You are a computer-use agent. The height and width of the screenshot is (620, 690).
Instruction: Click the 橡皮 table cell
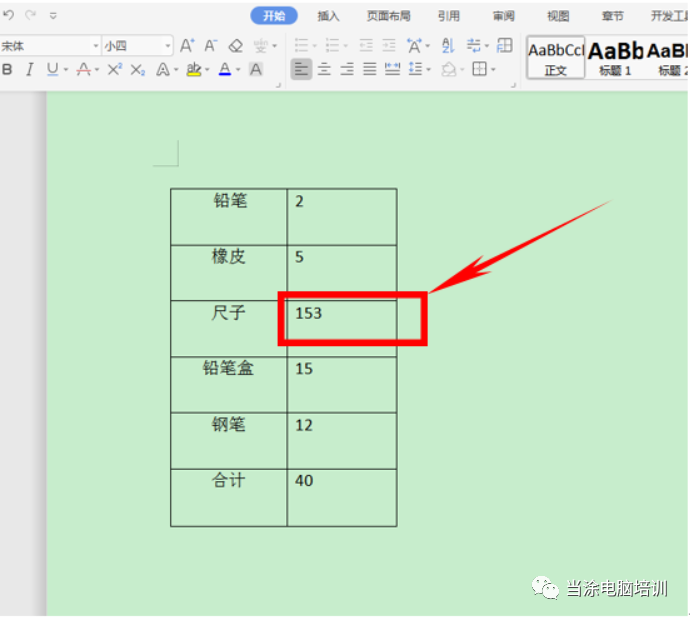coord(229,273)
